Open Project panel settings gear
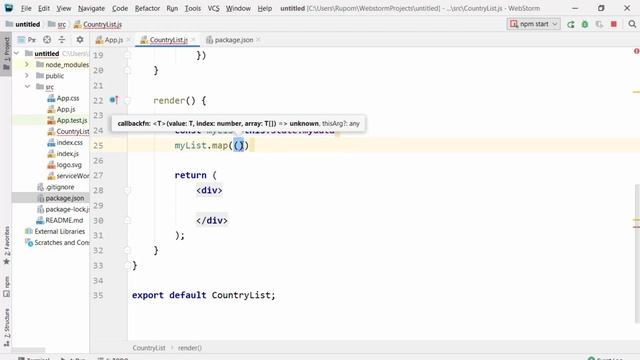This screenshot has width=640, height=360. [80, 40]
